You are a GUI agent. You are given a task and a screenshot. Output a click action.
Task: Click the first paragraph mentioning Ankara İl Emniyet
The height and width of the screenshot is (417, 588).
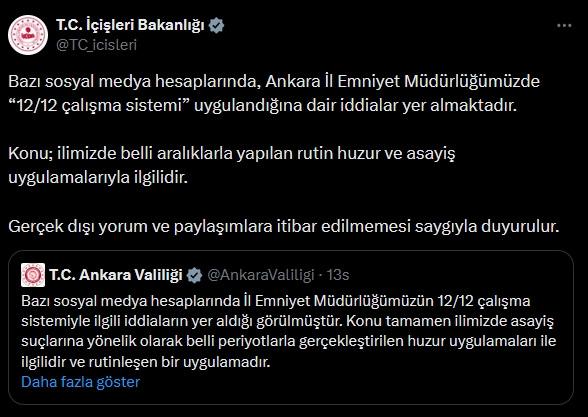coord(274,93)
